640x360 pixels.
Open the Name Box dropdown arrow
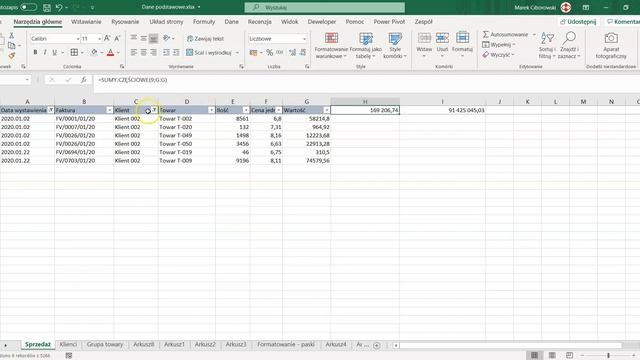coord(27,80)
